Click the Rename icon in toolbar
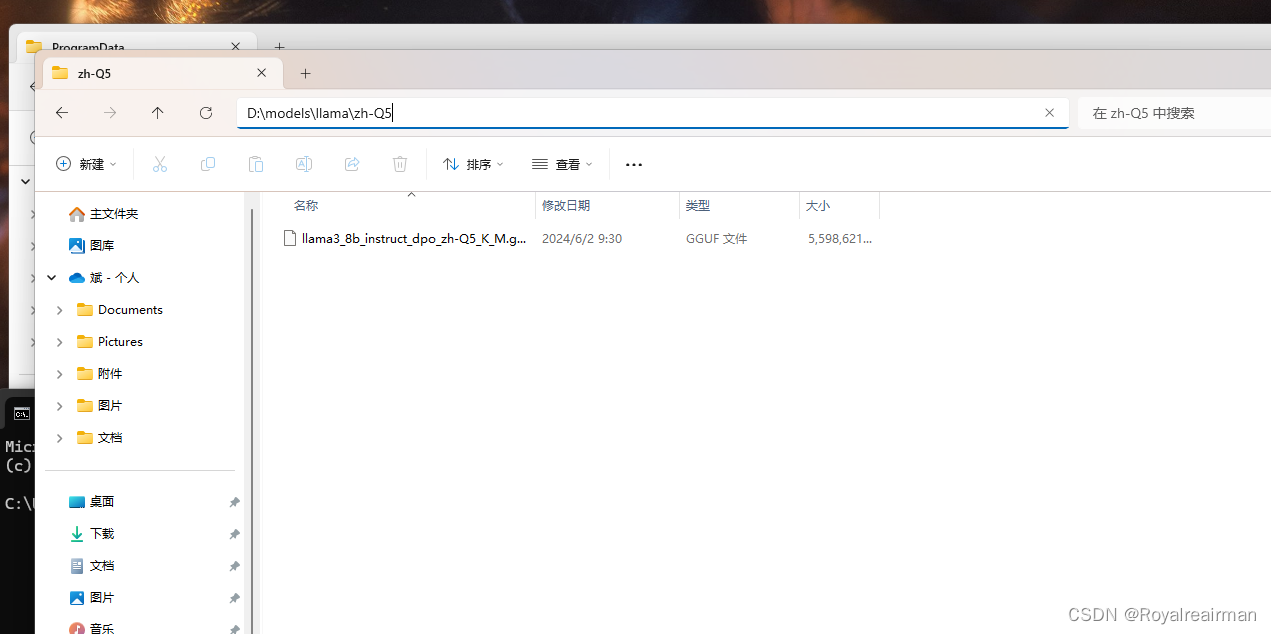 click(x=304, y=164)
